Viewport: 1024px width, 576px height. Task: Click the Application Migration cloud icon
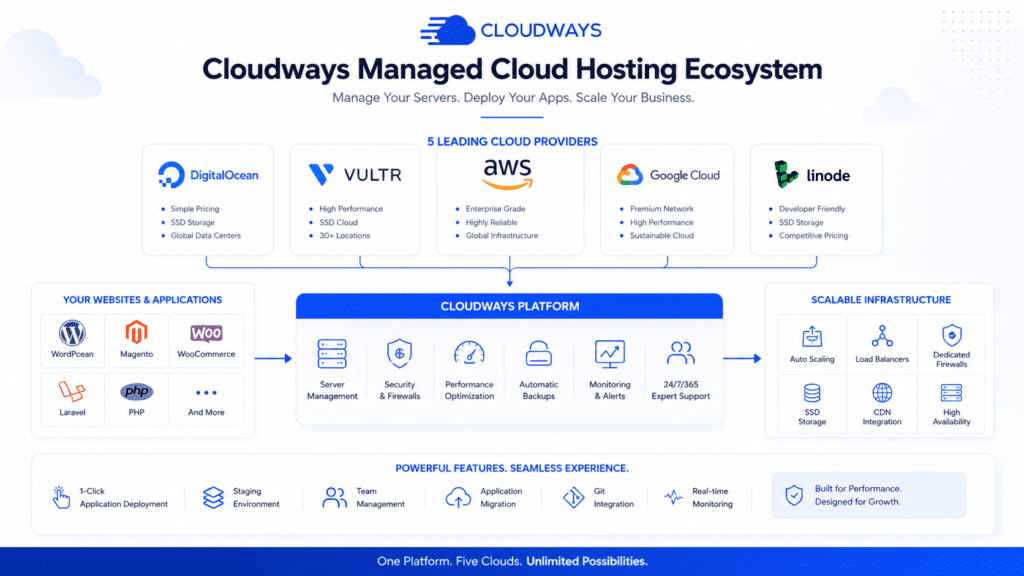pyautogui.click(x=458, y=497)
